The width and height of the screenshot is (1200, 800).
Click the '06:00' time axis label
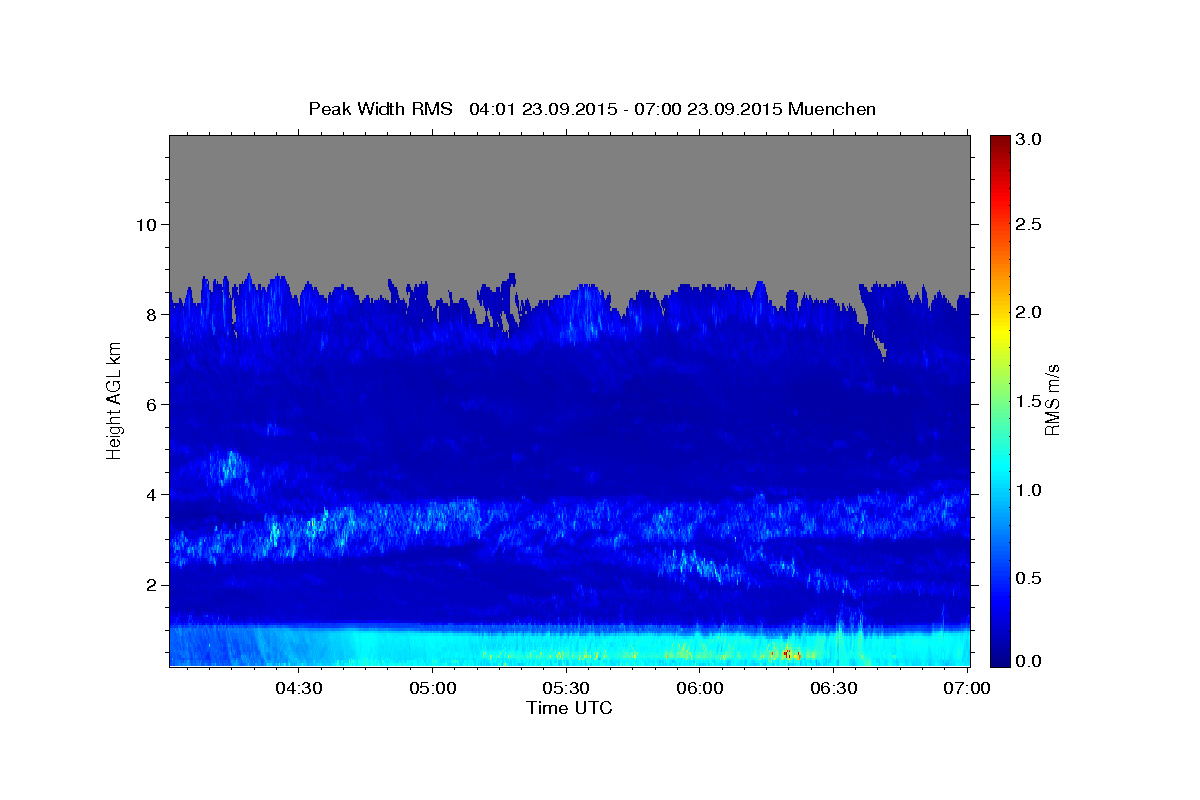click(x=700, y=688)
